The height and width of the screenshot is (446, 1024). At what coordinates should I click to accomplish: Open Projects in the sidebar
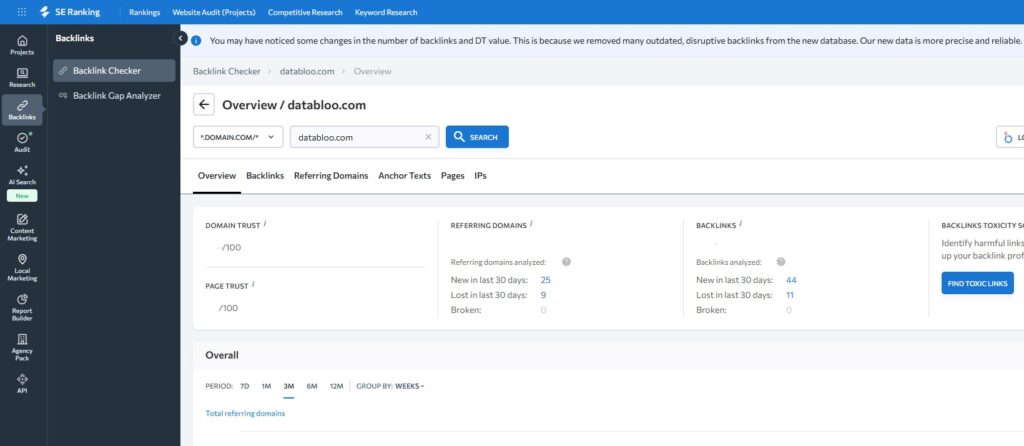tap(22, 45)
